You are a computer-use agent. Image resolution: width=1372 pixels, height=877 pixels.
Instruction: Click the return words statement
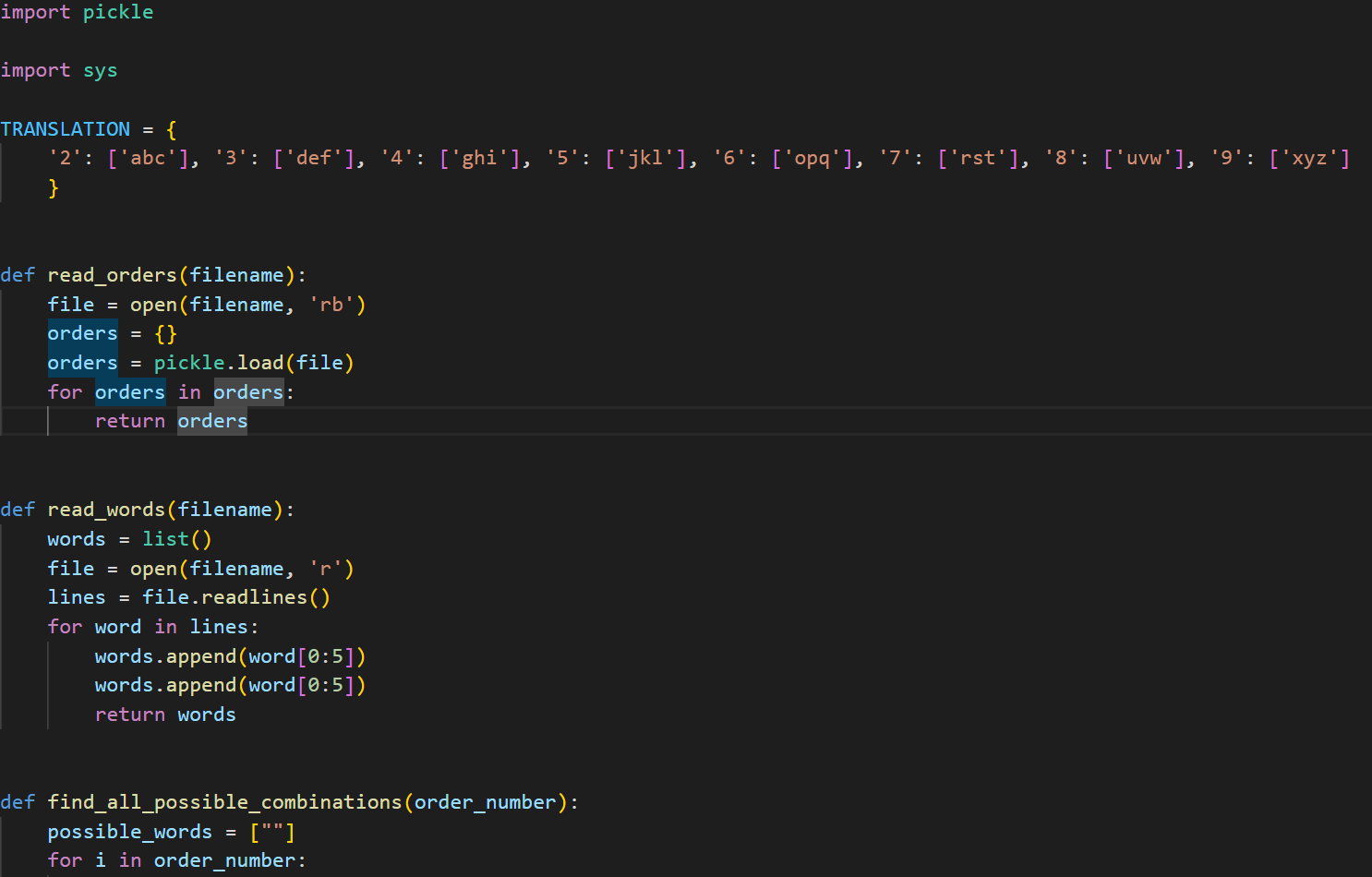[164, 714]
